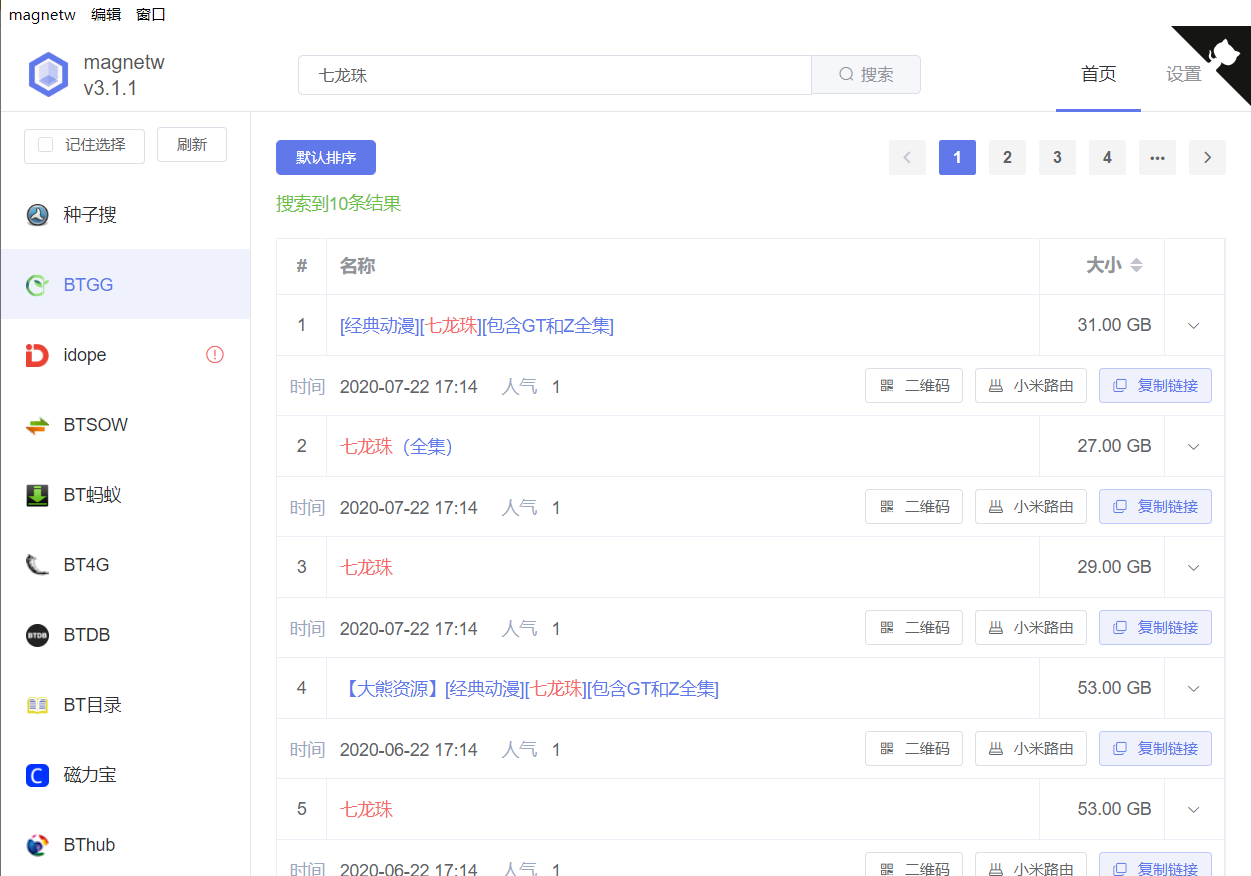Screen dimensions: 1251x876
Task: Copy link of the 大熊资源 result
Action: pos(1155,749)
